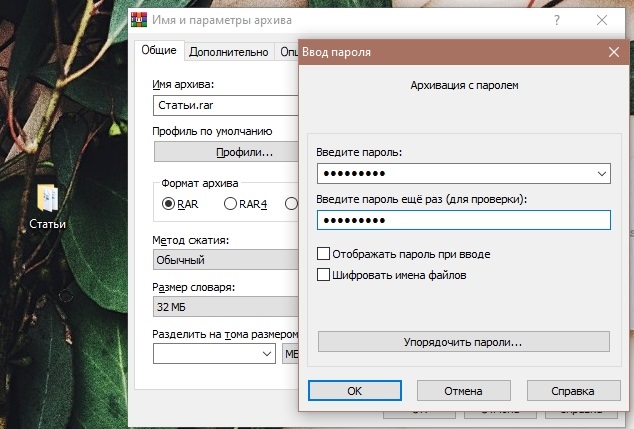Screen dimensions: 634x429
Task: Open the Дополнительно tab
Action: click(228, 52)
